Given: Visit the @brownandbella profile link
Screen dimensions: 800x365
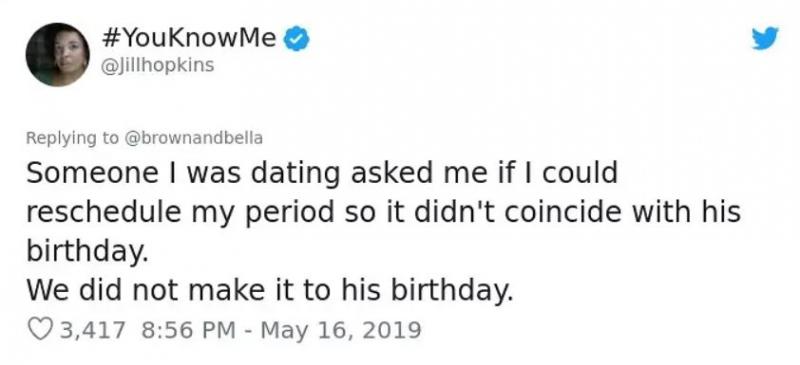Looking at the screenshot, I should (193, 138).
